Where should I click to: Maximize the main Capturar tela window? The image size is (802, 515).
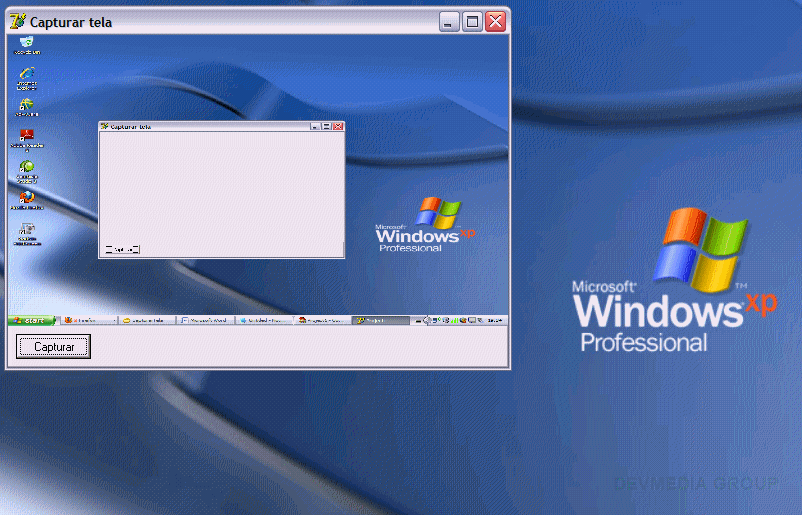472,21
